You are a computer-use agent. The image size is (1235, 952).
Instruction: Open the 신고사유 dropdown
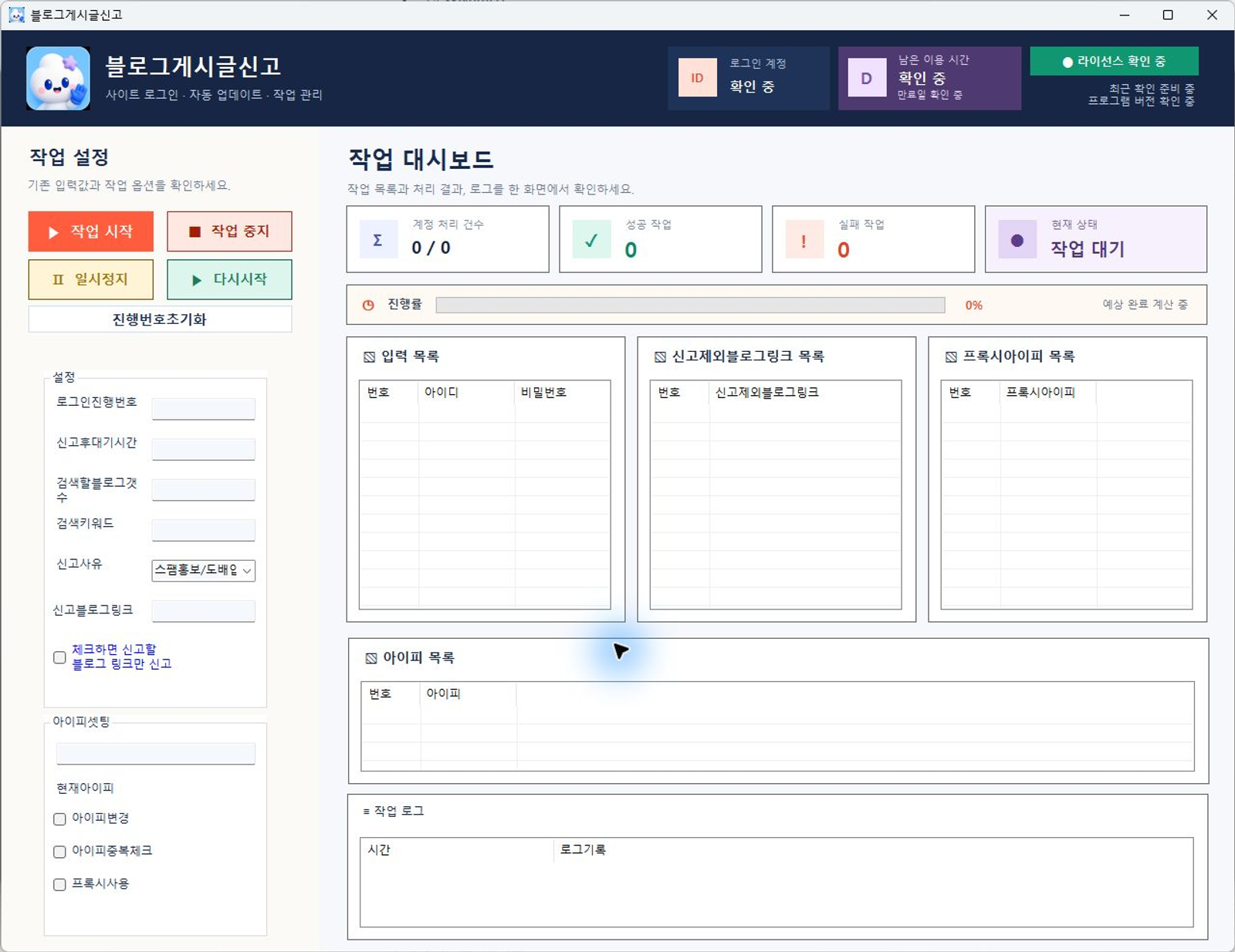coord(204,570)
